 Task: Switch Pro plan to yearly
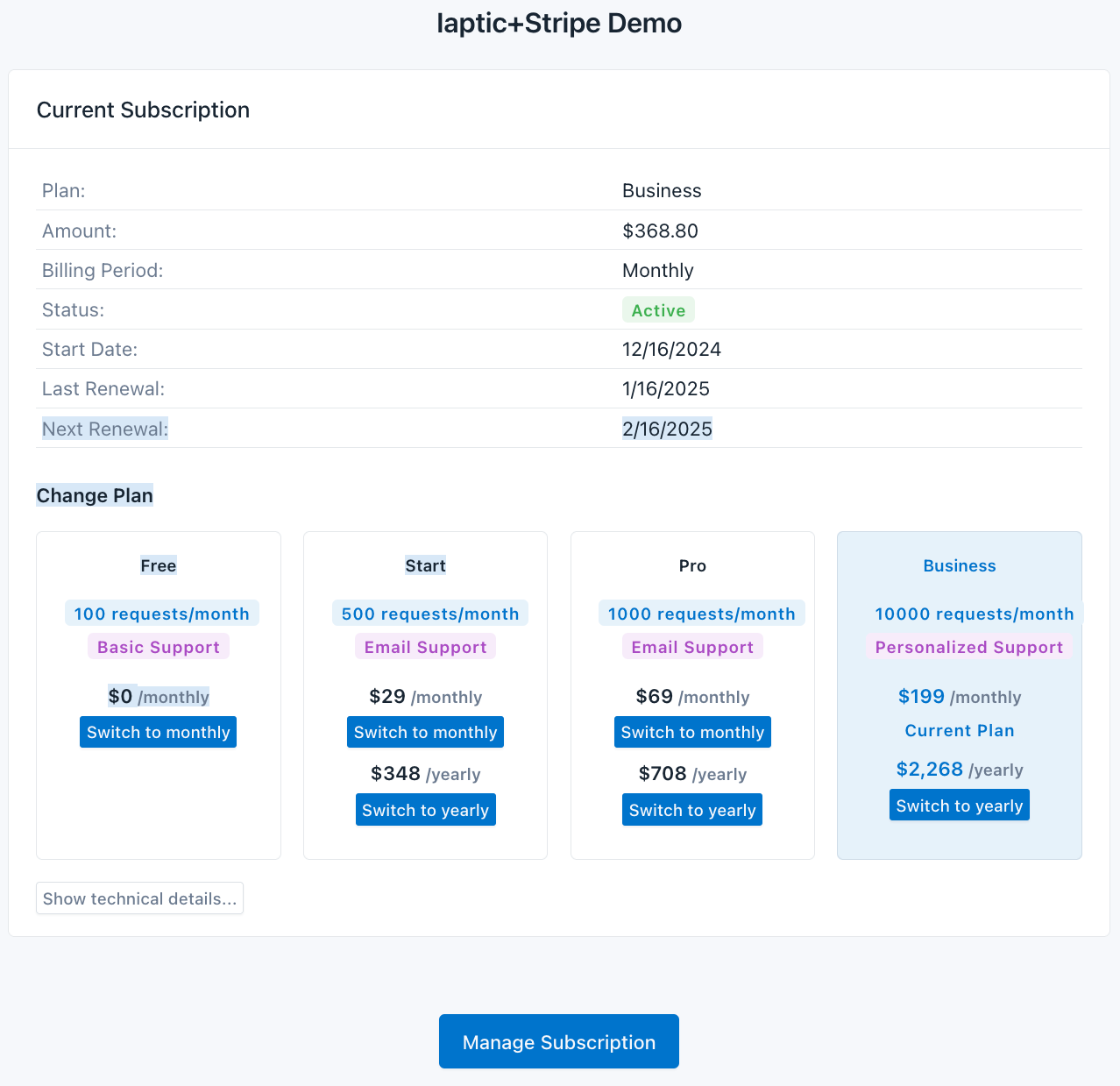tap(692, 810)
